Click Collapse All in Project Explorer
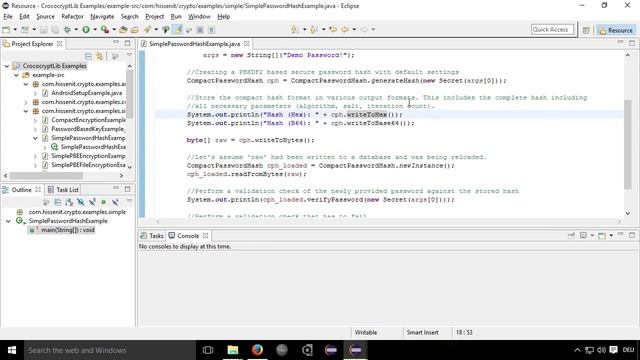640x360 pixels. (88, 56)
